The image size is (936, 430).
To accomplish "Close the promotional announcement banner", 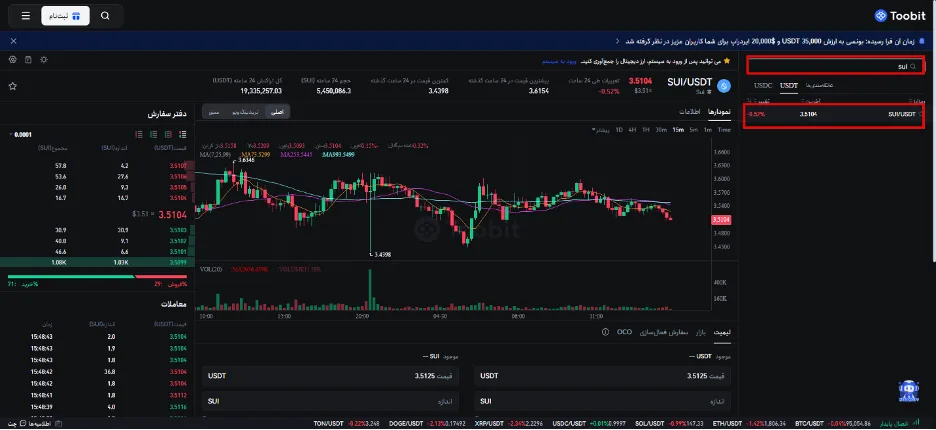I will click(12, 41).
